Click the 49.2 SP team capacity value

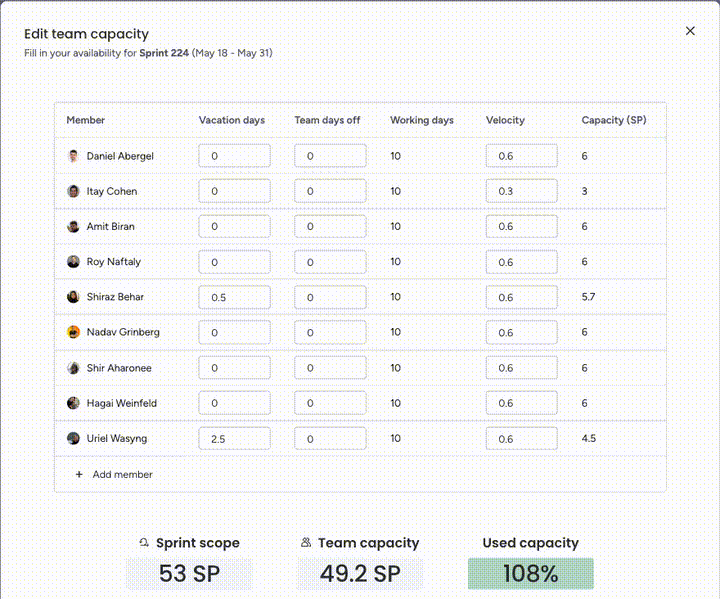360,574
